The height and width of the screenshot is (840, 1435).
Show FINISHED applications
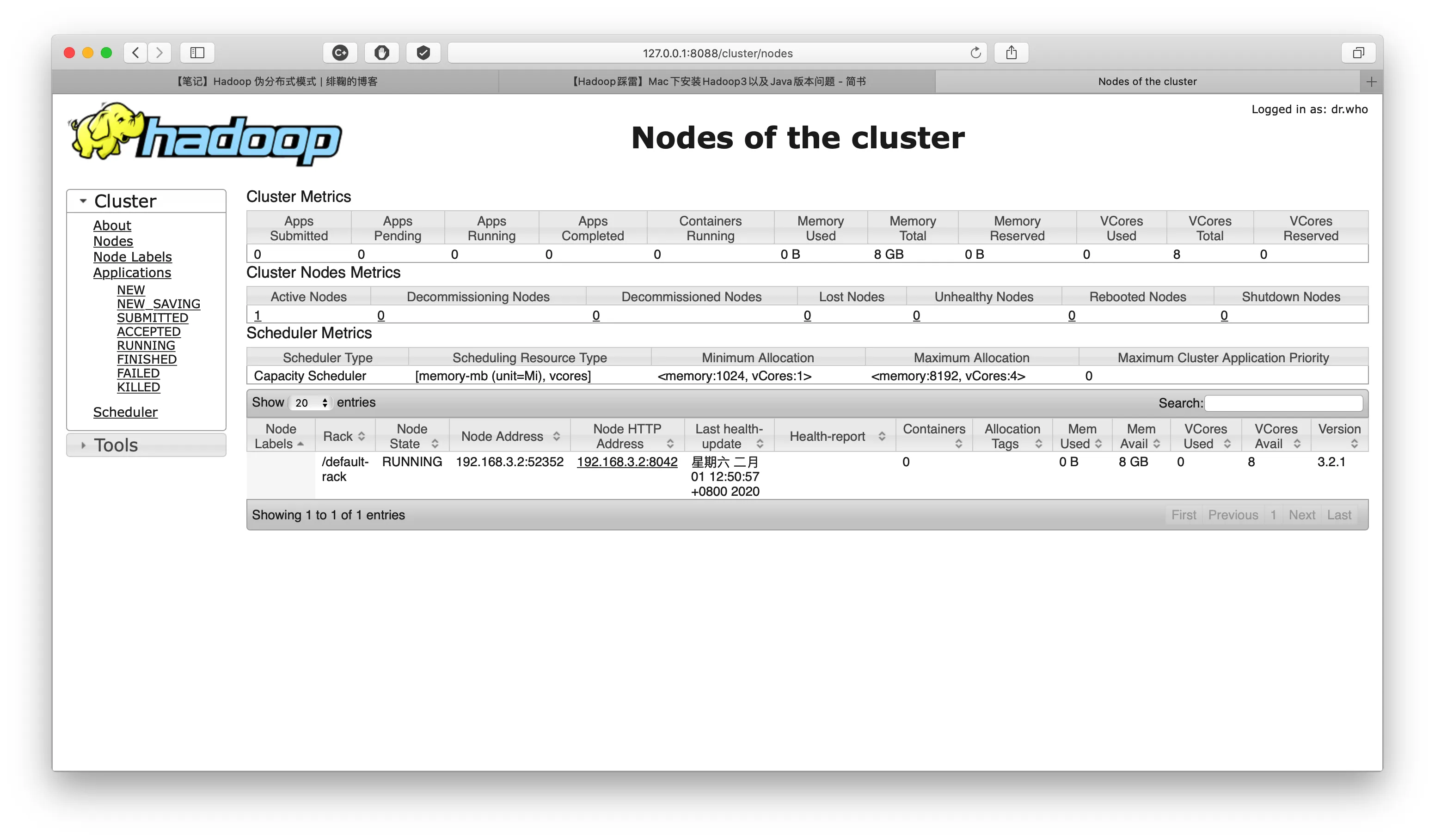[147, 359]
